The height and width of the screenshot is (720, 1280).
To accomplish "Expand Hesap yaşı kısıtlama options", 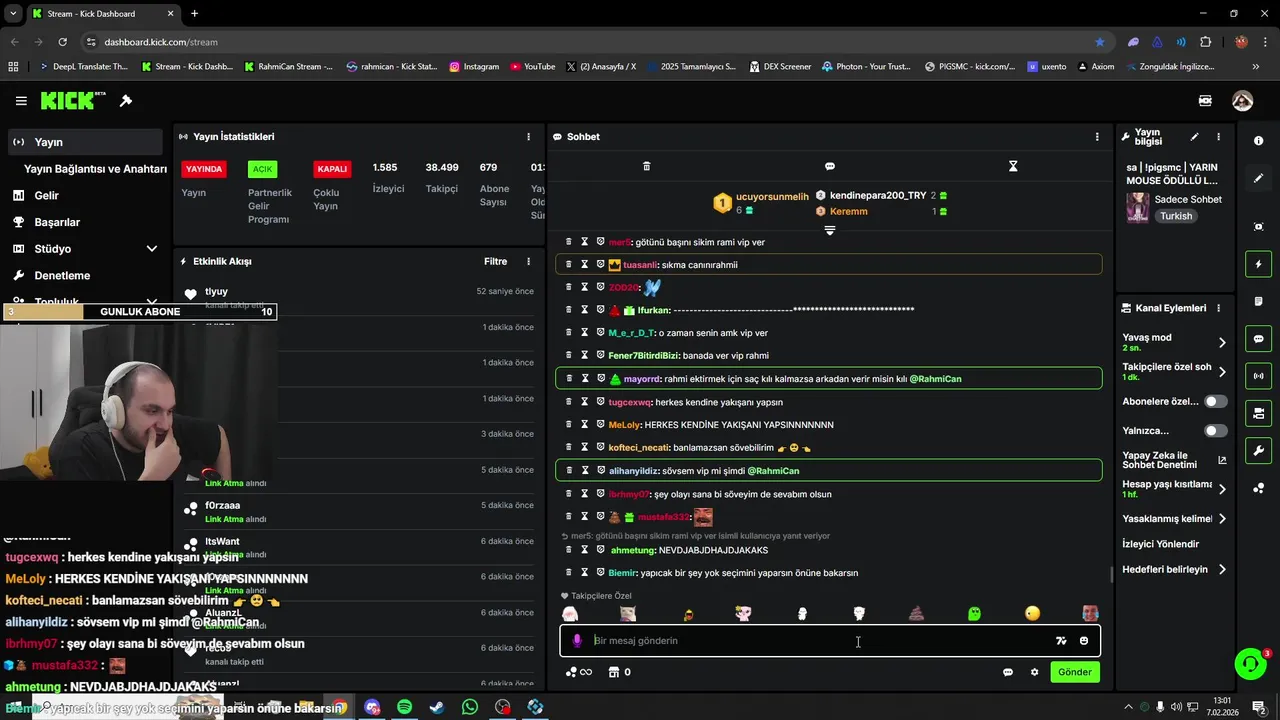I will click(x=1222, y=489).
